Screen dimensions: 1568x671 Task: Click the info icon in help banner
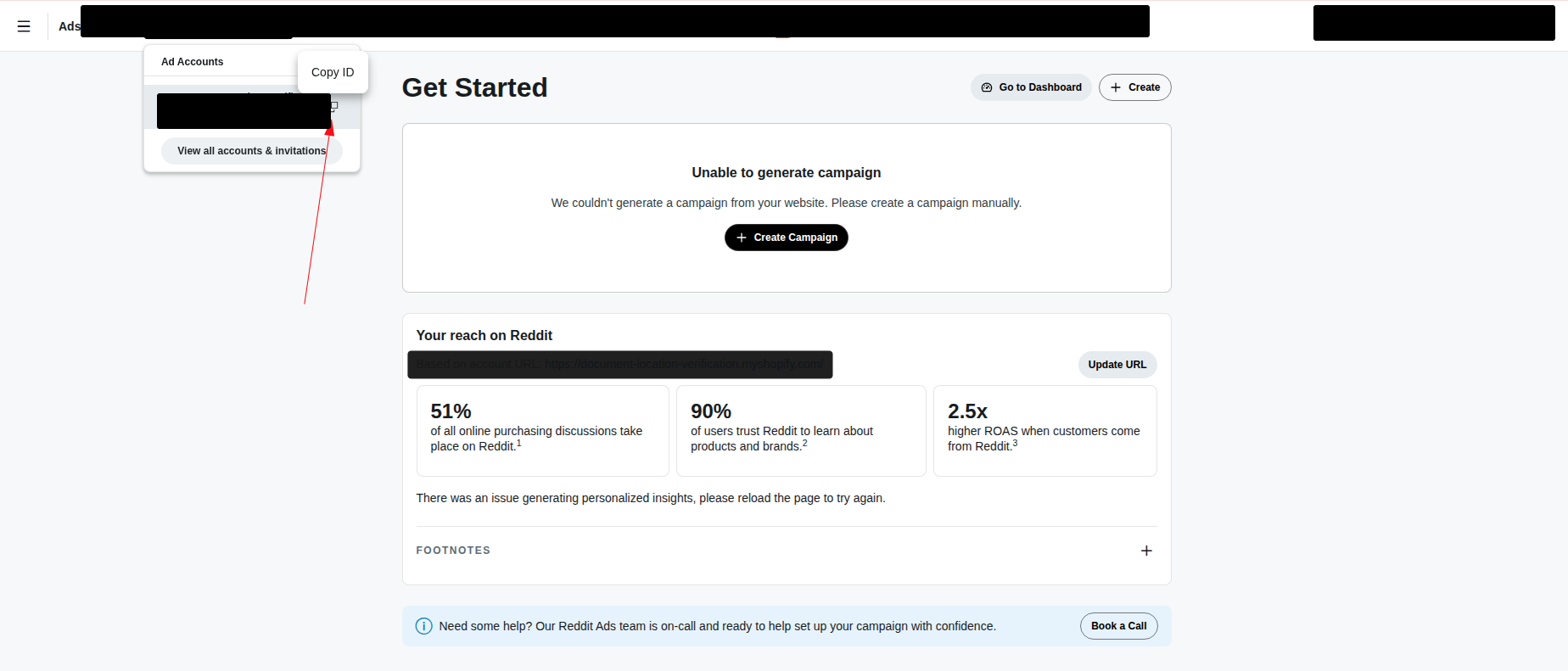point(423,626)
